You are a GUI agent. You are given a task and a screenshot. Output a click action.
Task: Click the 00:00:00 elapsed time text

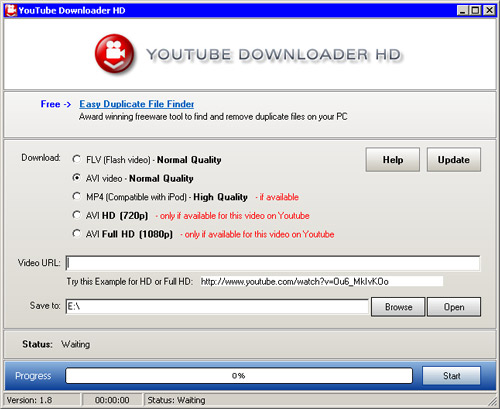112,400
